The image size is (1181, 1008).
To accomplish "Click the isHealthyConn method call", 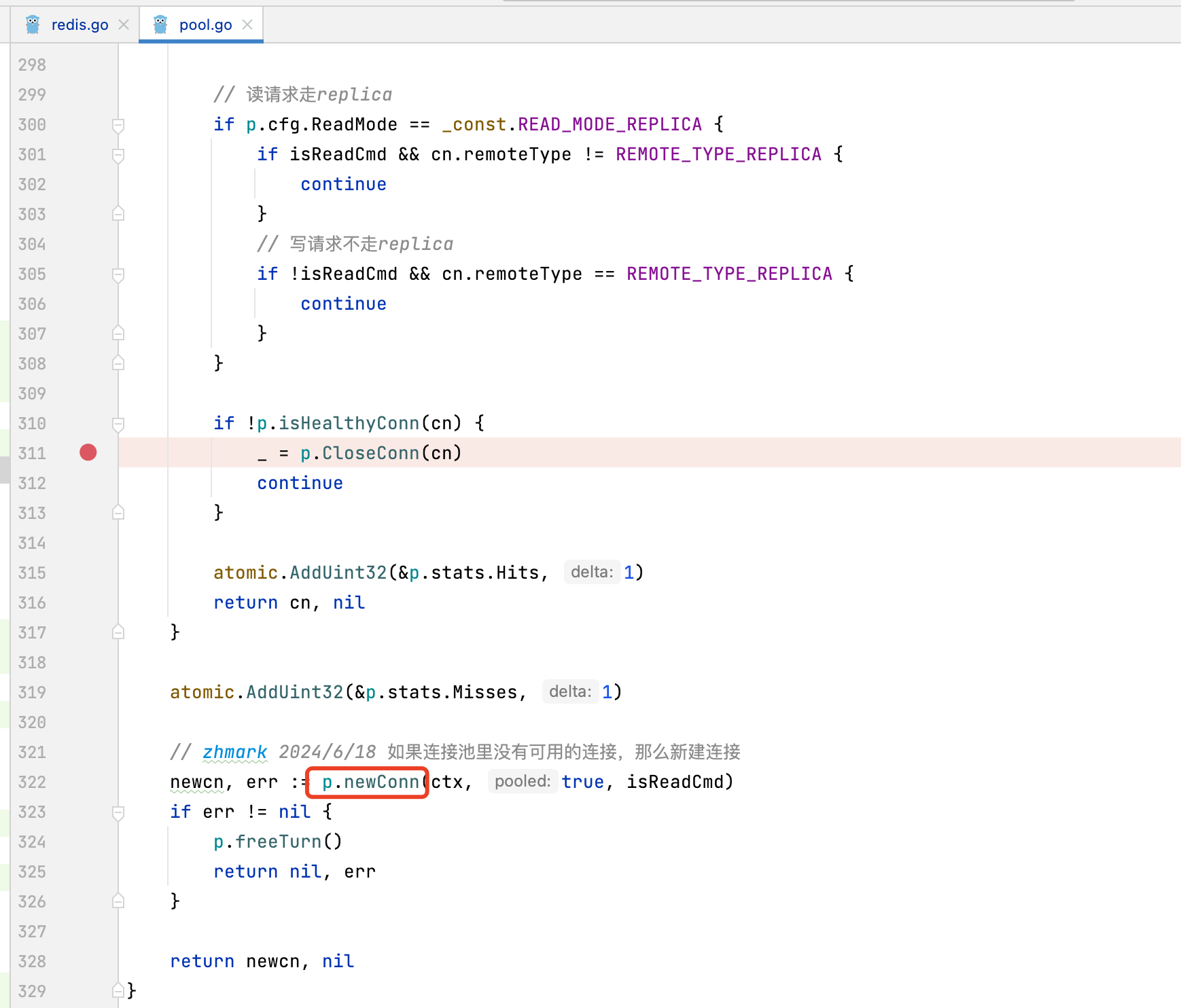I will point(349,423).
